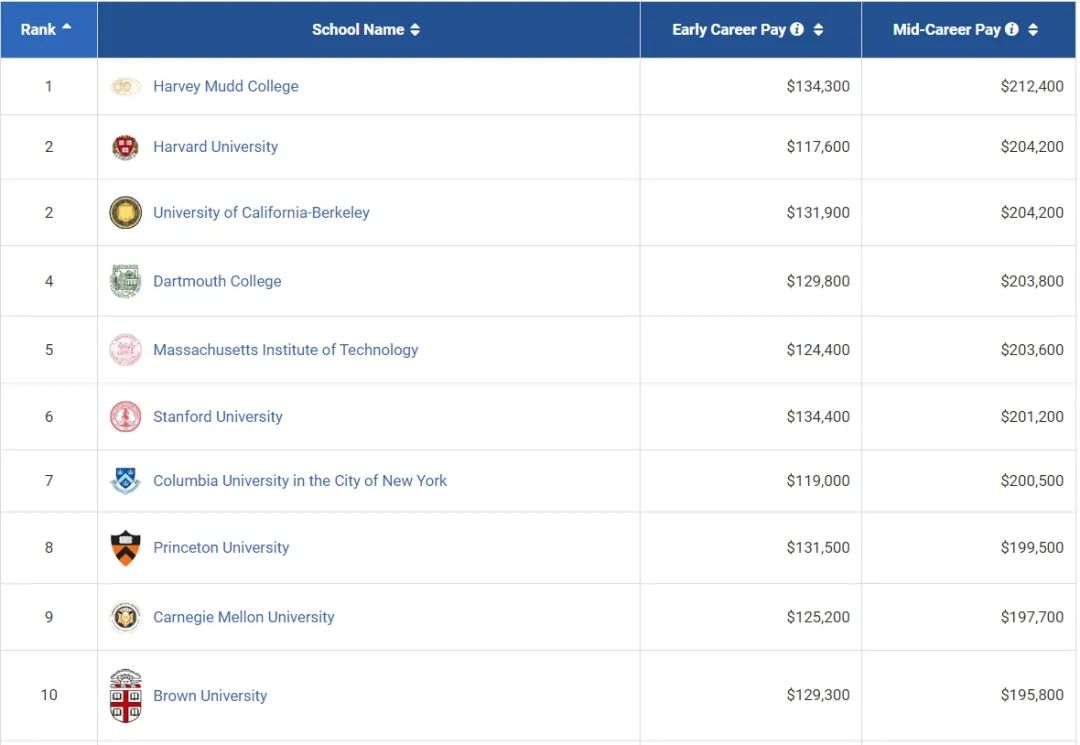The width and height of the screenshot is (1080, 745).
Task: Select Columbia early career pay $119,000
Action: [818, 481]
